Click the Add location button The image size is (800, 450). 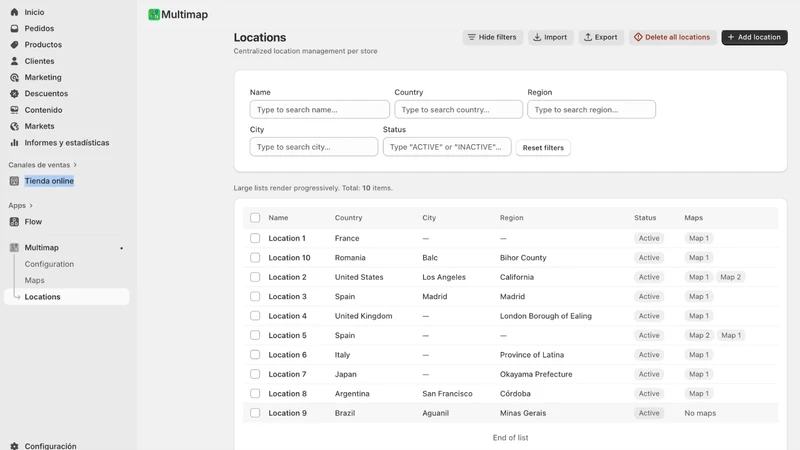[x=754, y=37]
